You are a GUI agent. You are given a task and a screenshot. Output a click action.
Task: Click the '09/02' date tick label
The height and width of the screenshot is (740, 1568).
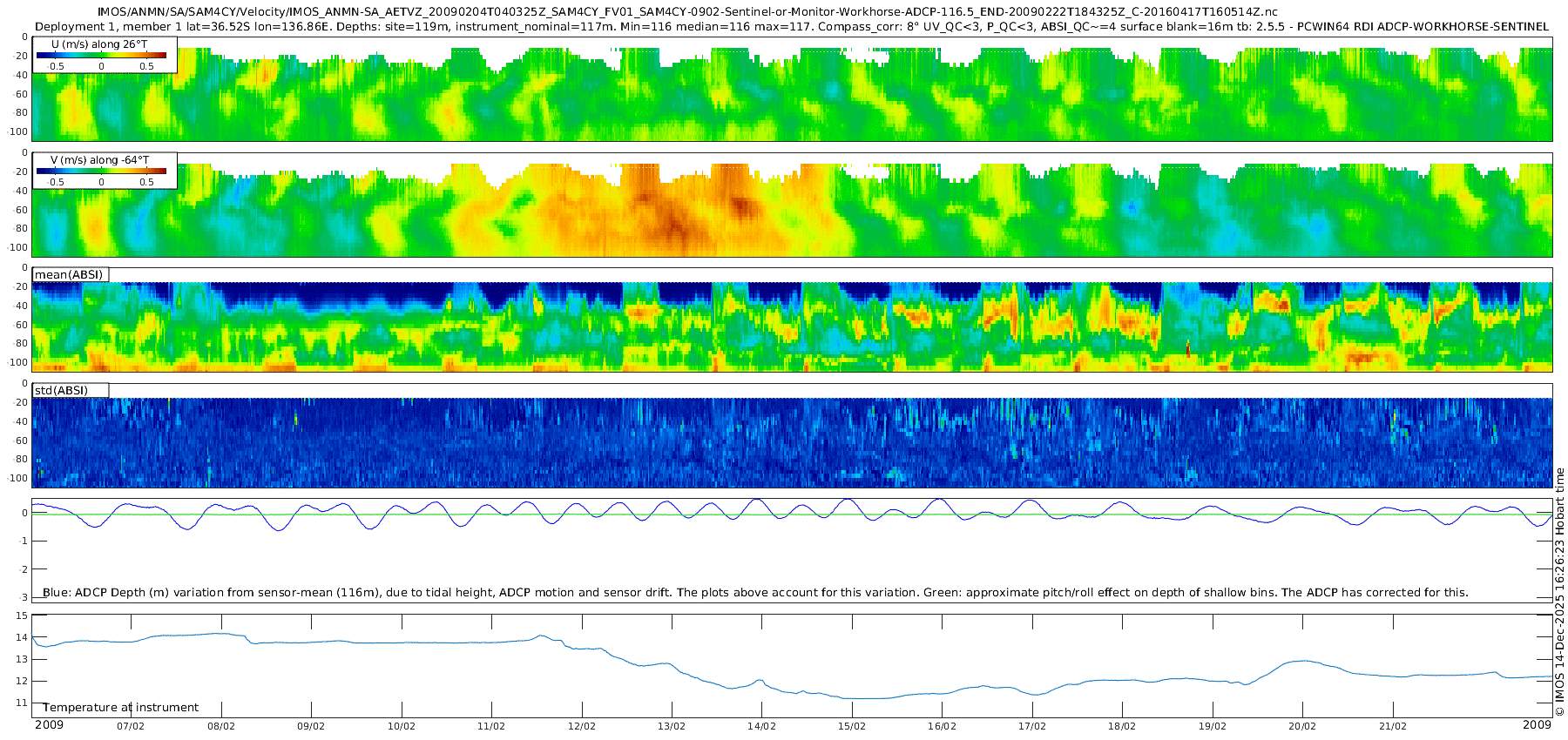point(311,726)
